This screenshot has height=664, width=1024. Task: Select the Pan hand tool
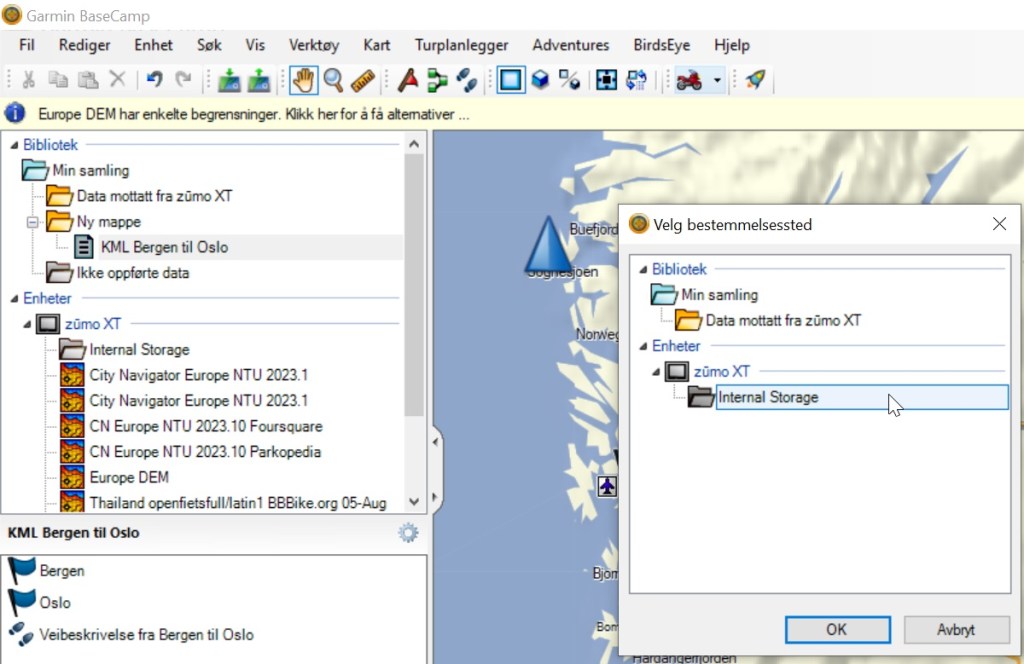point(302,80)
